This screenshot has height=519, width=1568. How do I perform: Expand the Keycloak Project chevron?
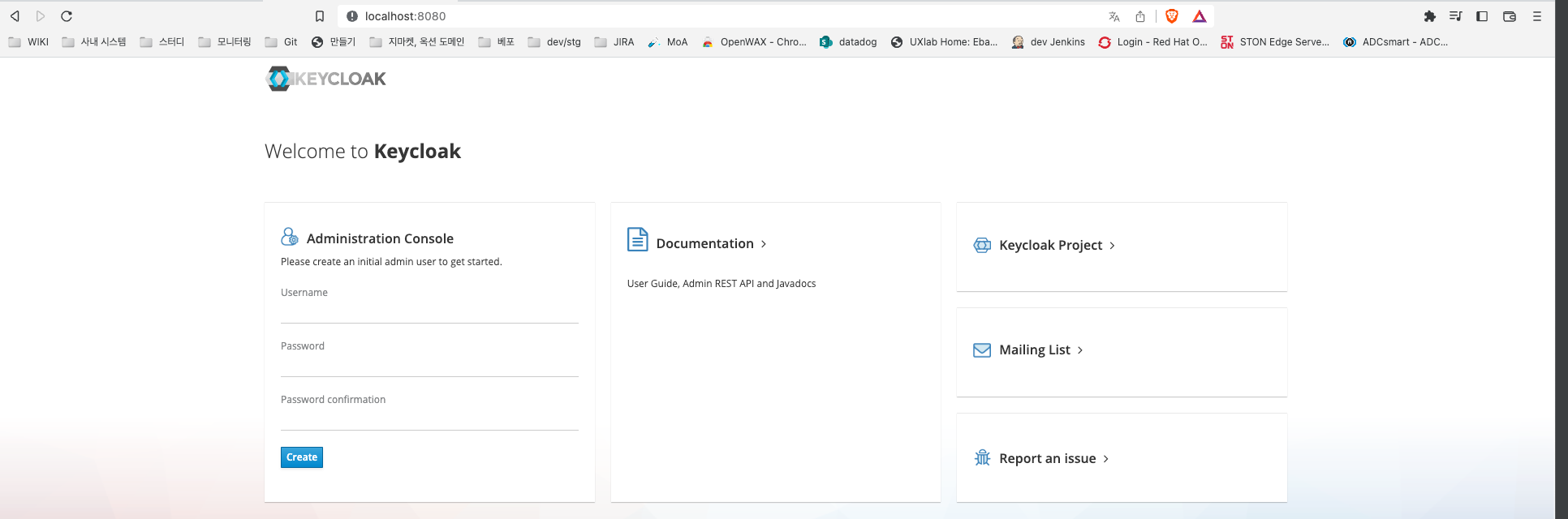point(1113,246)
